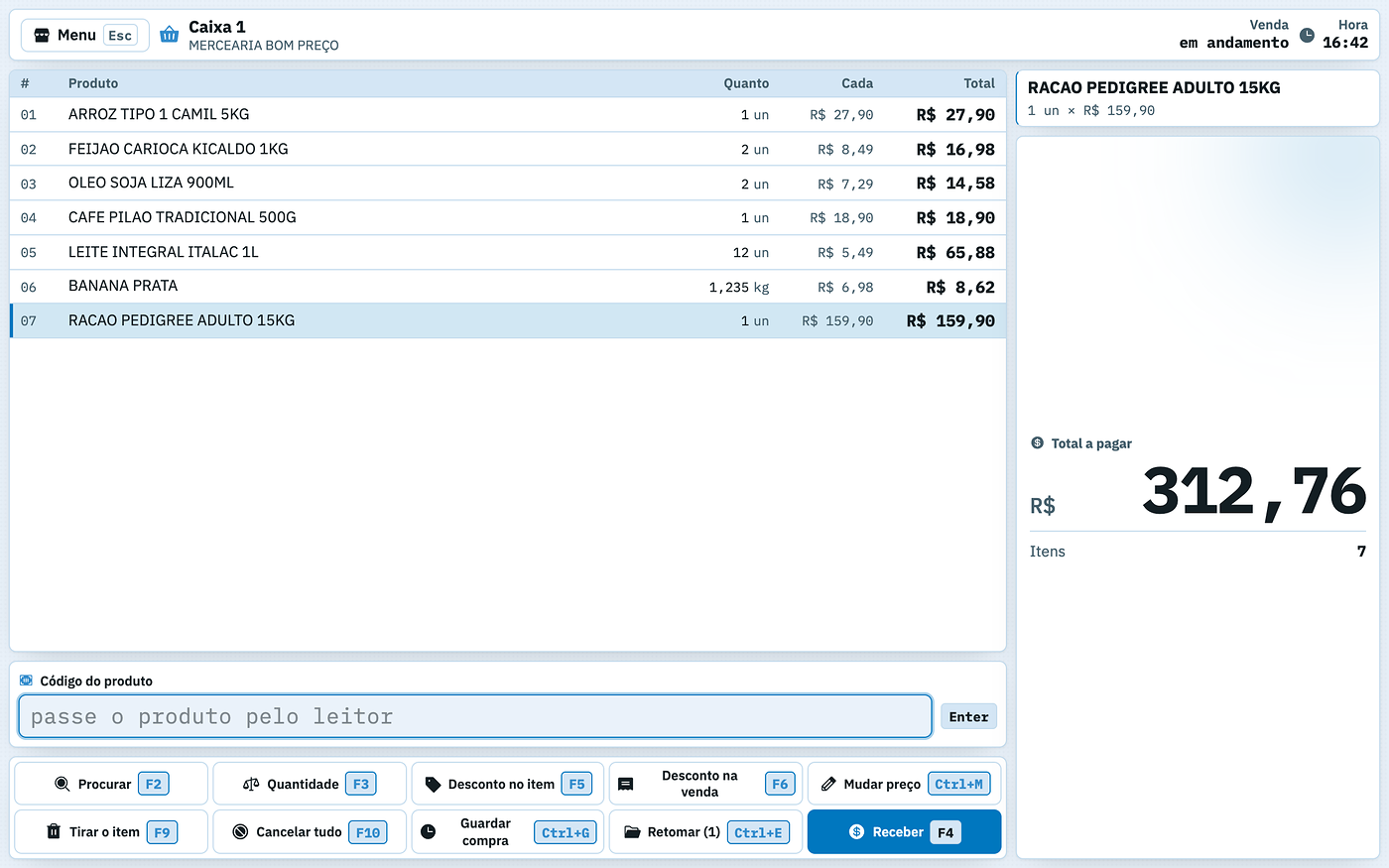Click the receipt icon on Desconto na venda
Viewport: 1389px width, 868px height.
pos(626,784)
